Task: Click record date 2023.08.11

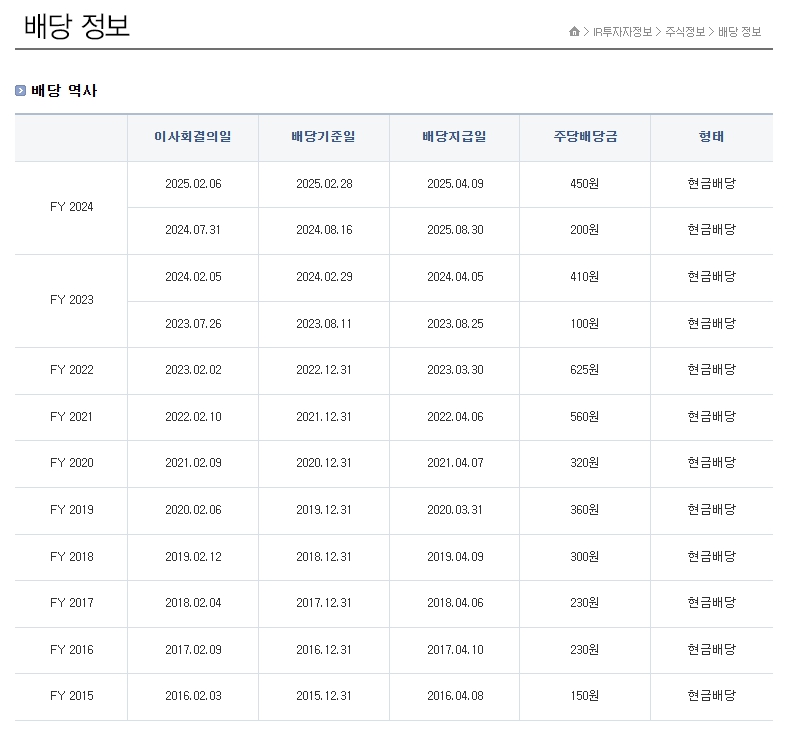Action: click(x=324, y=324)
